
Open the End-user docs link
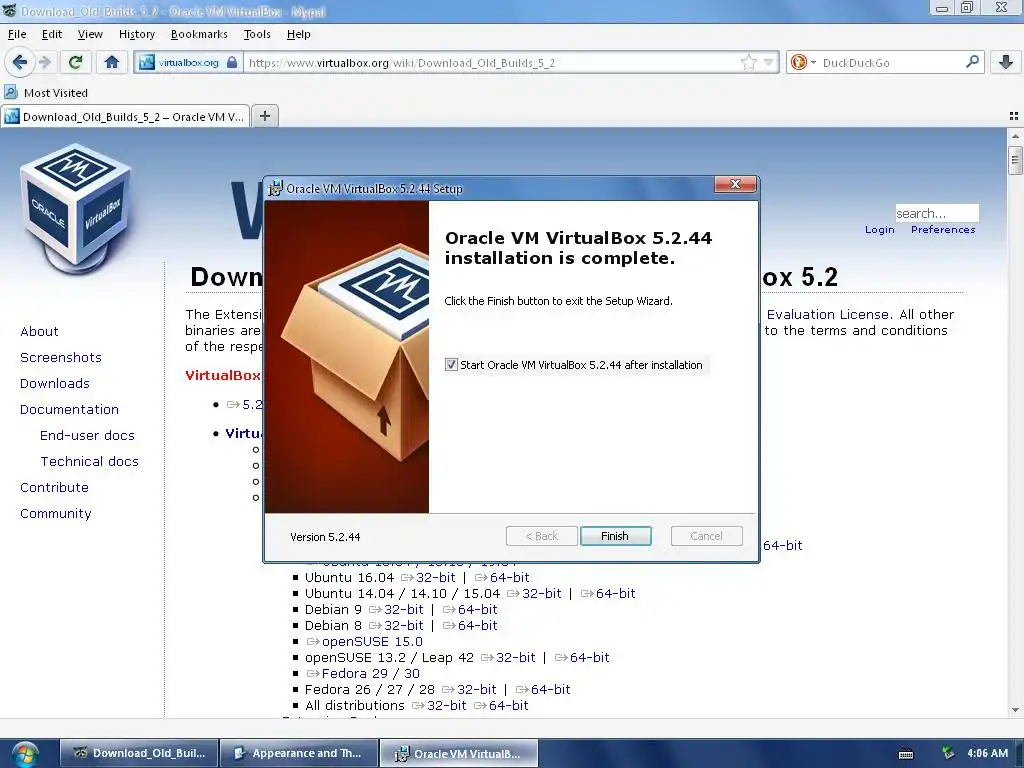tap(88, 436)
